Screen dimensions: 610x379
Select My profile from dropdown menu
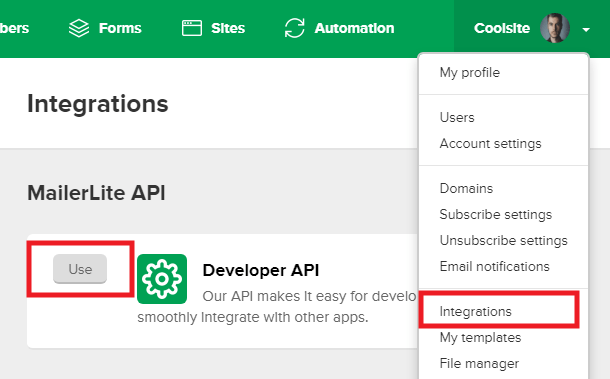[x=470, y=72]
